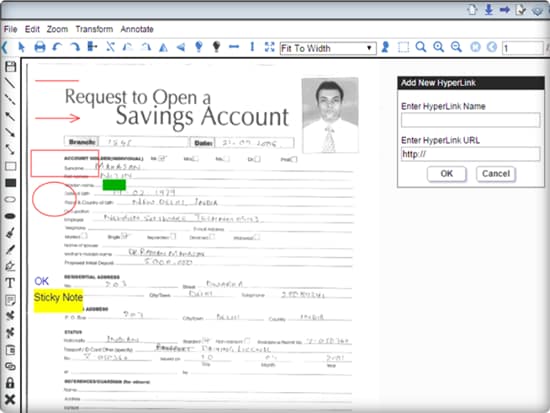Click the Enter HyperLink Name field
Viewport: 550px width, 413px height.
[x=470, y=120]
